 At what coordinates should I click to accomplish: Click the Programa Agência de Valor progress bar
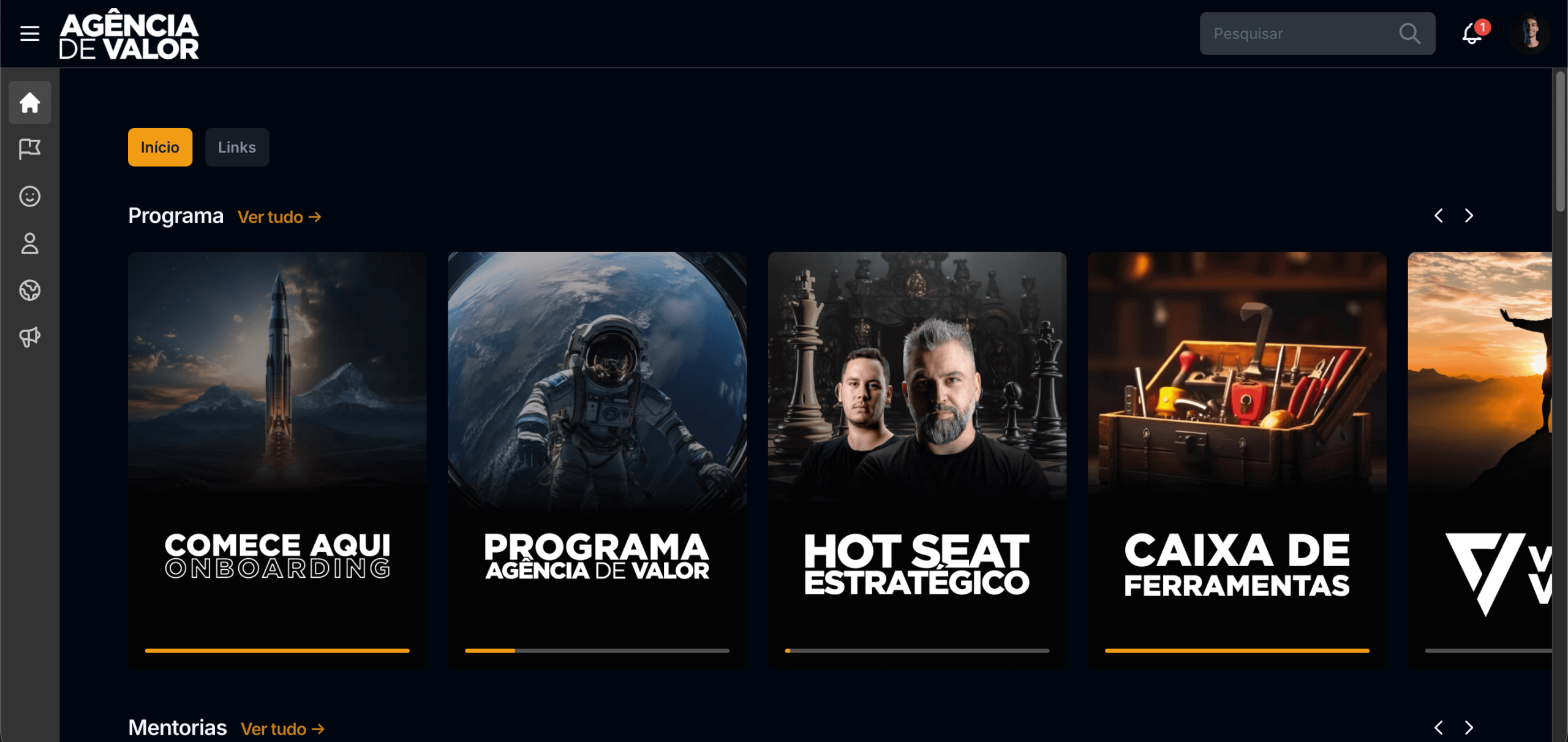(597, 651)
